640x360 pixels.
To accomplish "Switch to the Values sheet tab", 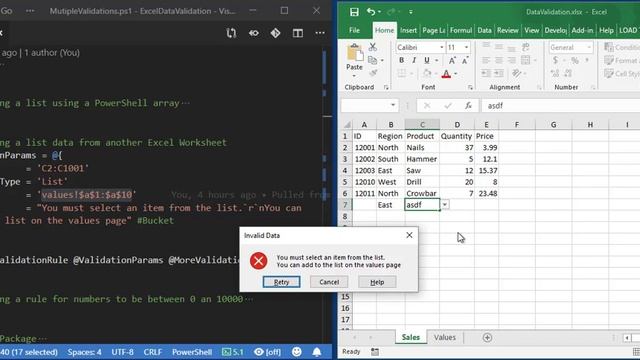I will [x=444, y=337].
